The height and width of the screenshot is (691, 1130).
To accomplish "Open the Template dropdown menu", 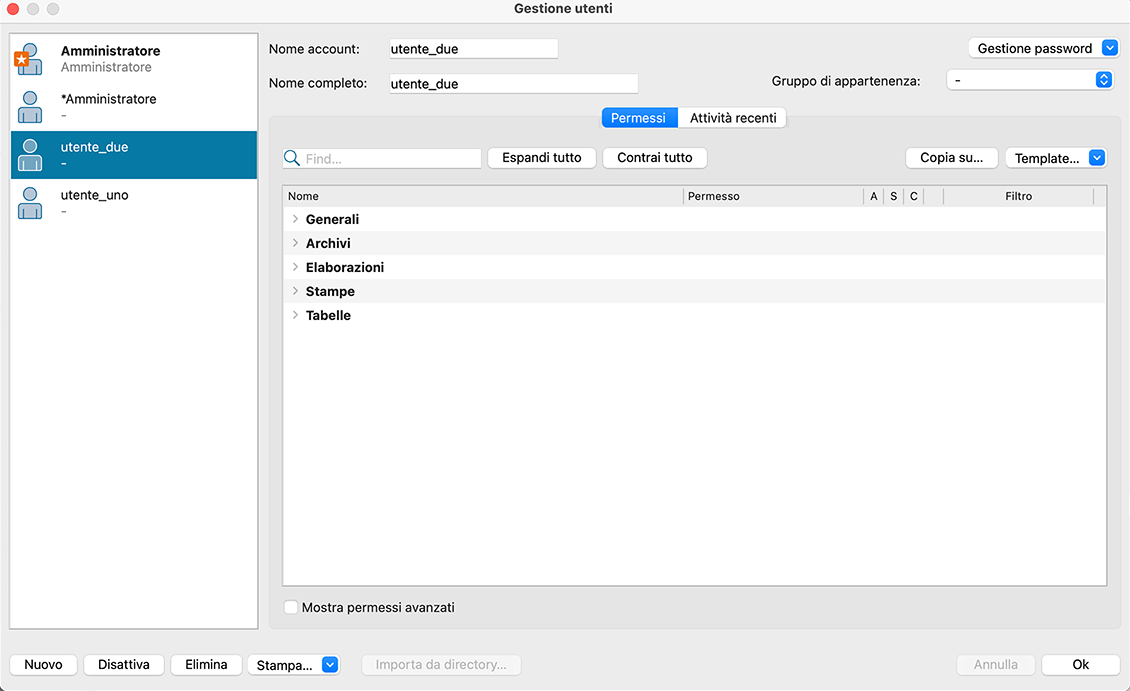I will (1096, 158).
